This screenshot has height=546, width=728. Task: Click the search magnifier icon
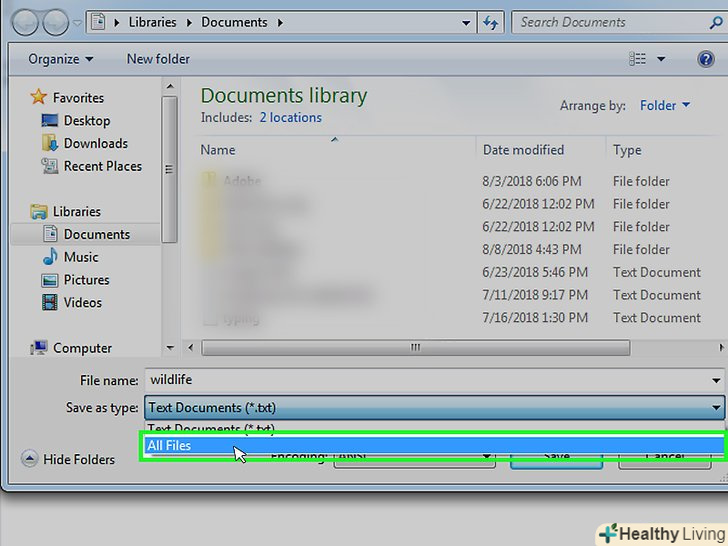(x=716, y=22)
